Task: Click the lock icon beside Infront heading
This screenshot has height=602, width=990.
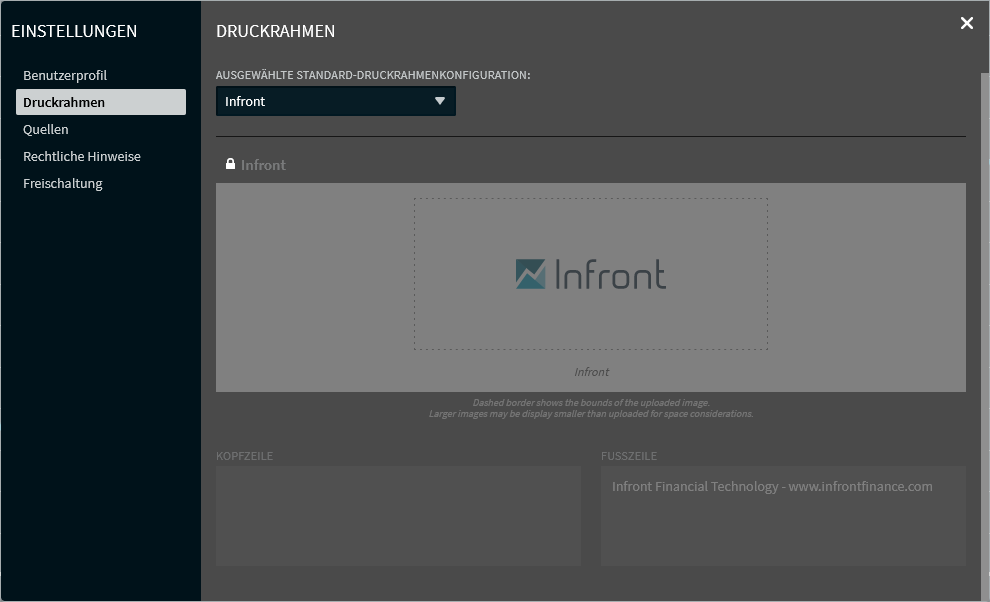Action: (230, 164)
